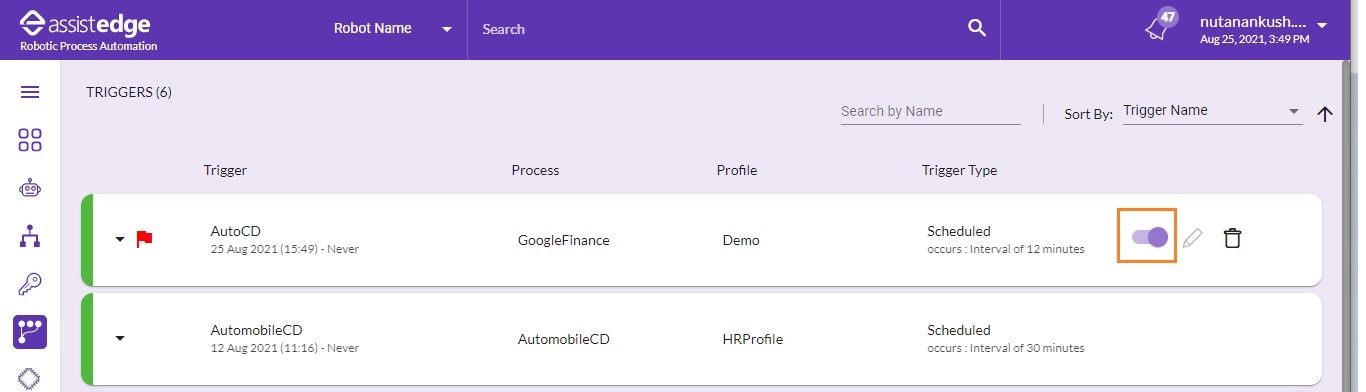Open the hierarchy tree icon in the sidebar

[30, 237]
